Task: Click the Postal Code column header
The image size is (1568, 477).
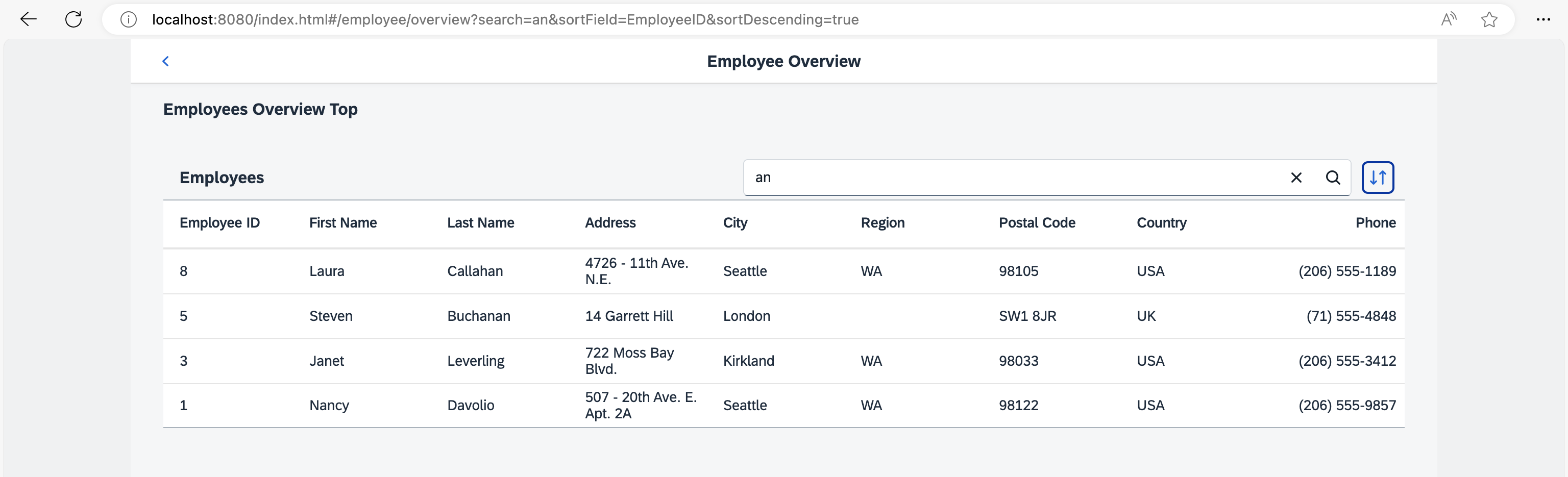Action: coord(1037,222)
